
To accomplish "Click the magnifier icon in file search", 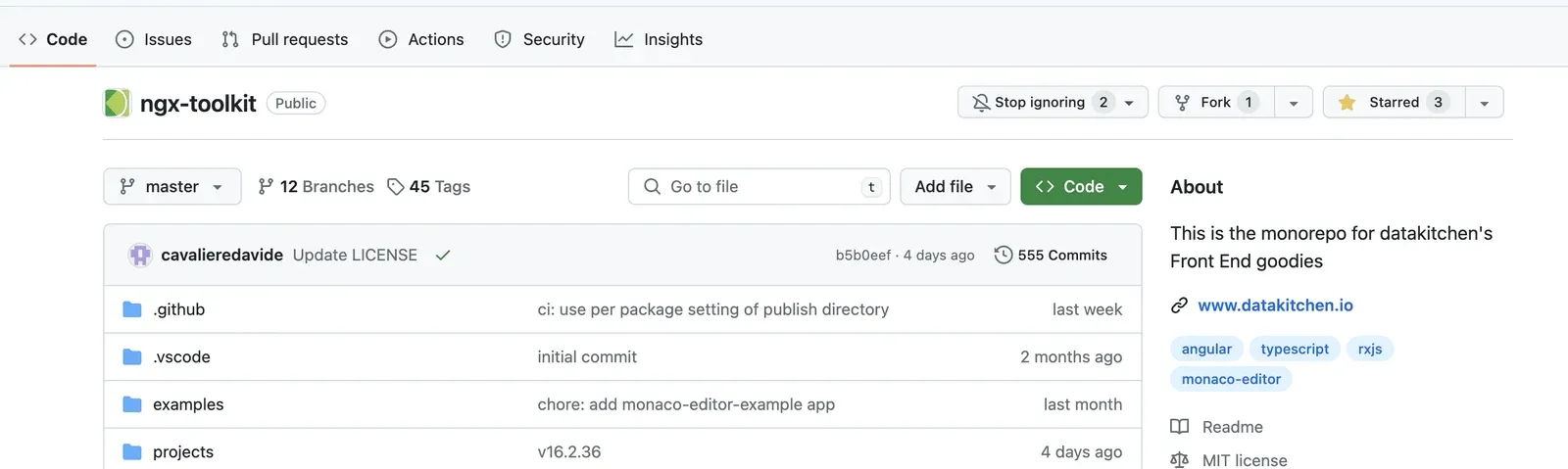I will click(652, 186).
